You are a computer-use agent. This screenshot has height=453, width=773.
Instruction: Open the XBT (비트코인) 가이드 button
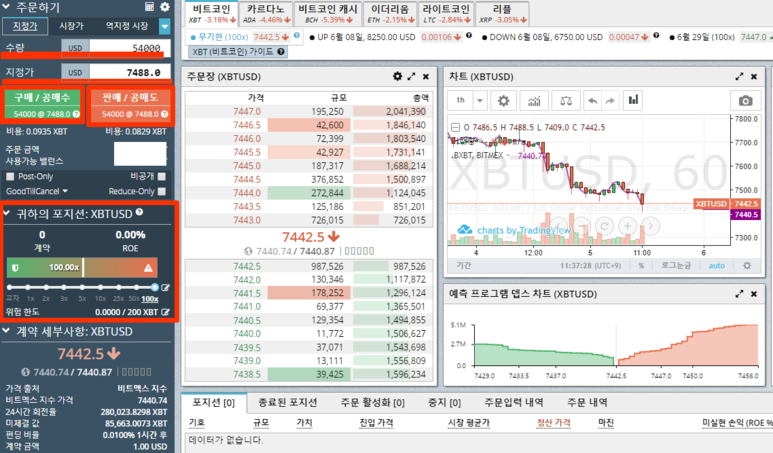point(236,51)
